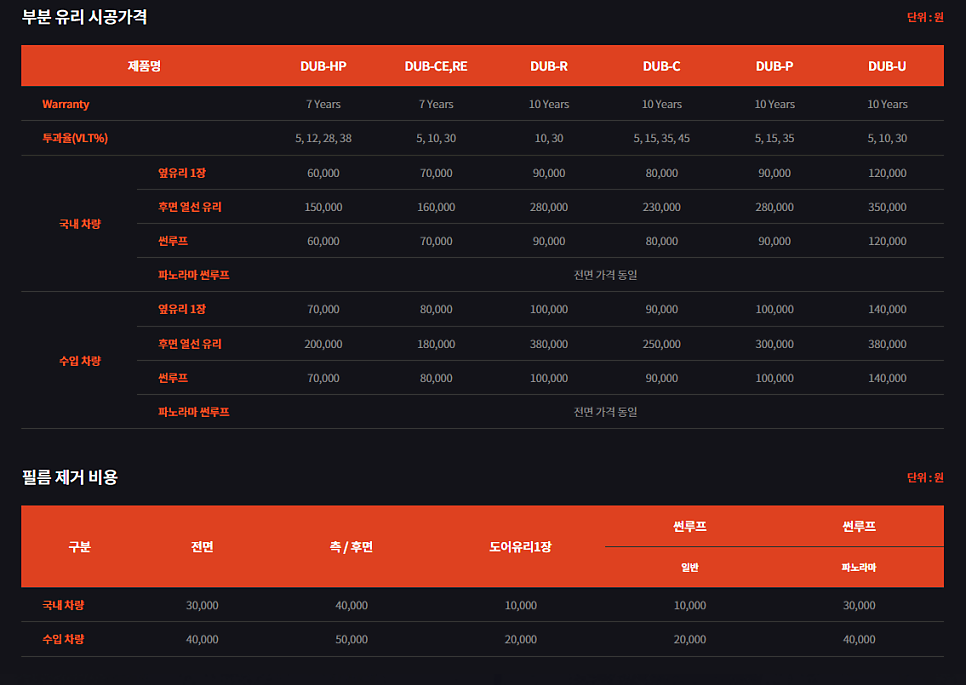Click '수입 차량' row label in film removal table
The image size is (966, 685).
[x=63, y=639]
